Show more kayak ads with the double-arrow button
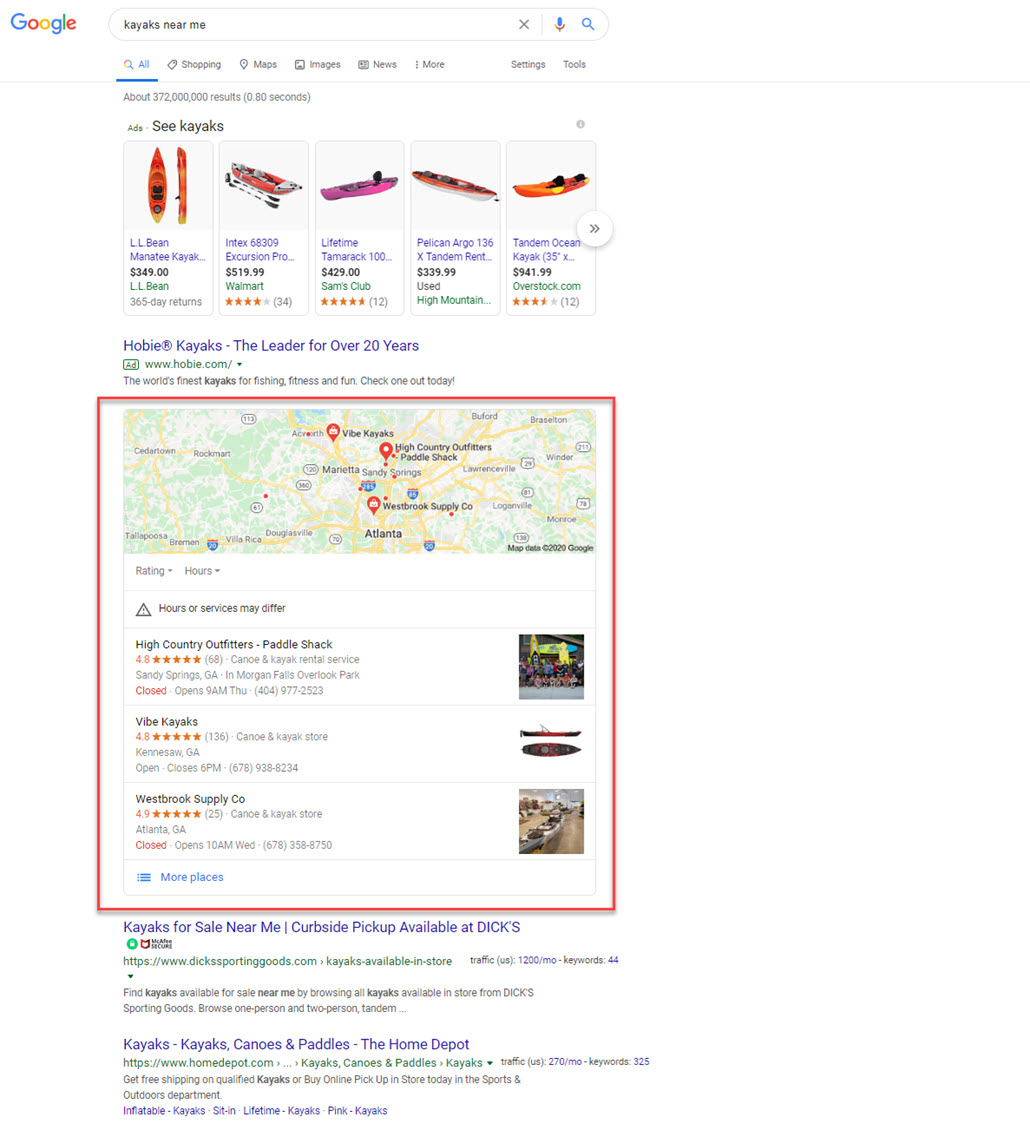Image resolution: width=1030 pixels, height=1130 pixels. click(x=595, y=228)
